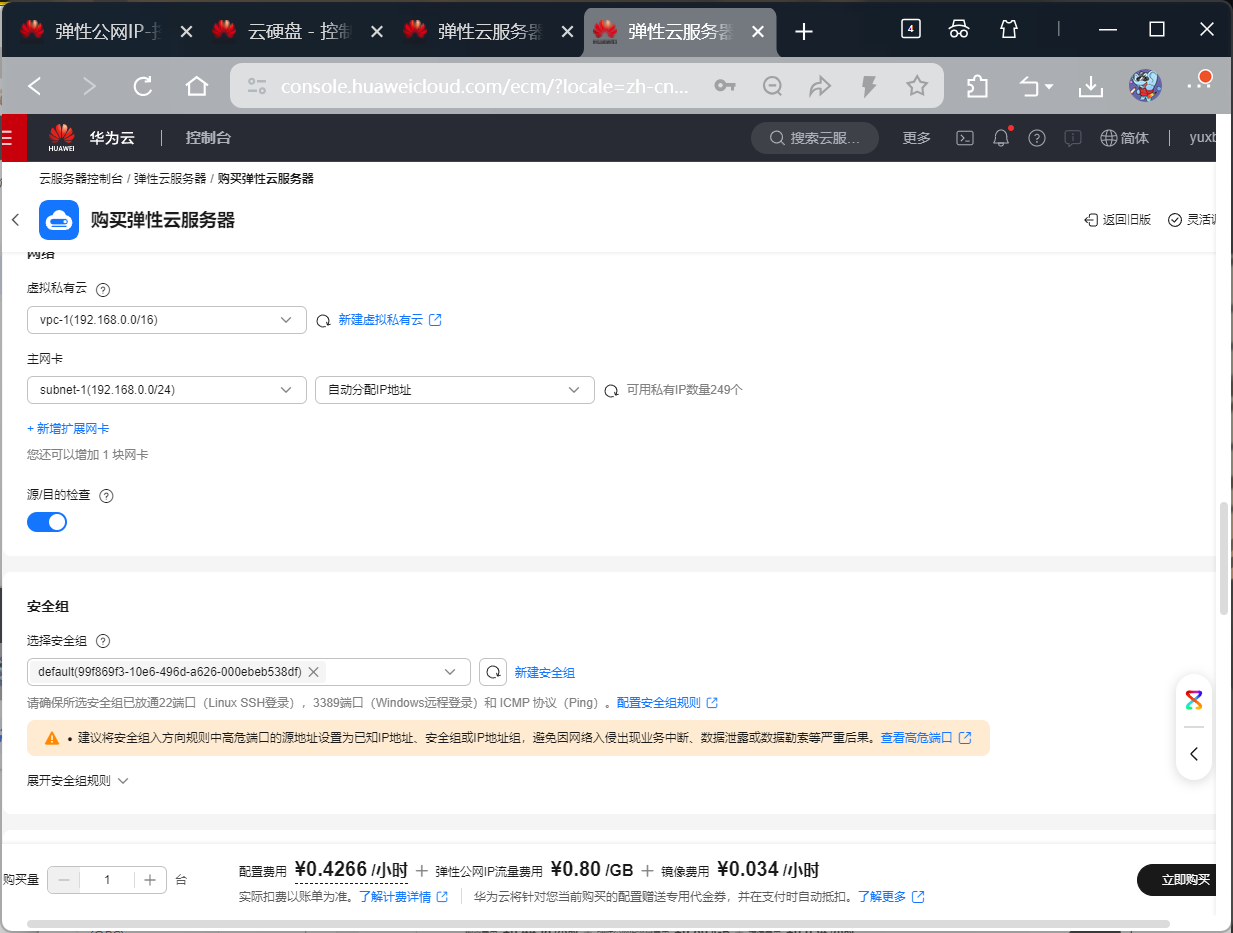Toggle the 源/目的检查 switch off

tap(47, 522)
